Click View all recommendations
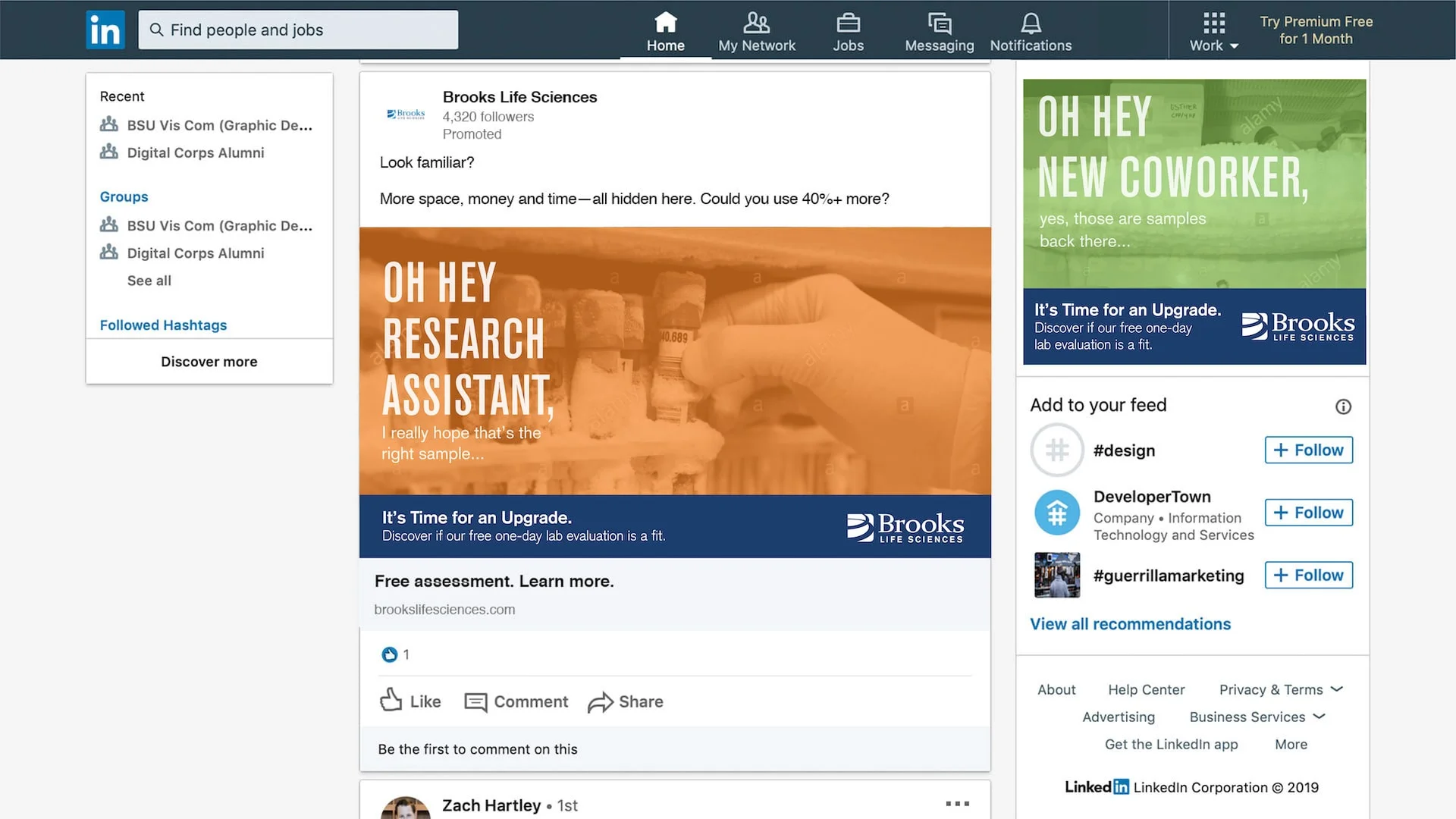This screenshot has height=819, width=1456. tap(1130, 624)
